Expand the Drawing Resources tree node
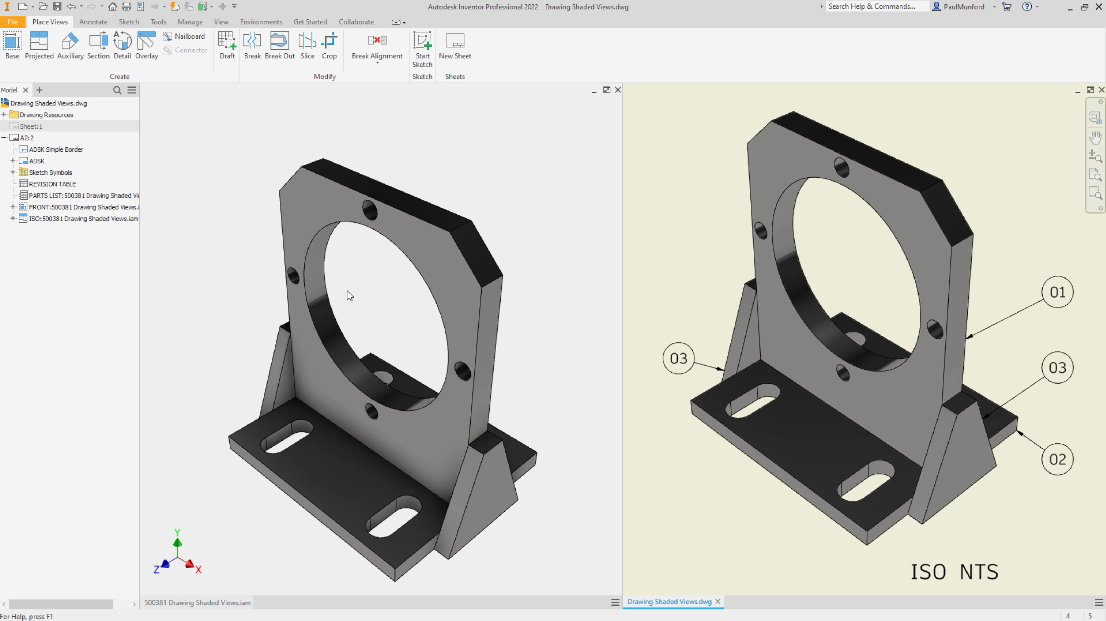 click(x=4, y=114)
